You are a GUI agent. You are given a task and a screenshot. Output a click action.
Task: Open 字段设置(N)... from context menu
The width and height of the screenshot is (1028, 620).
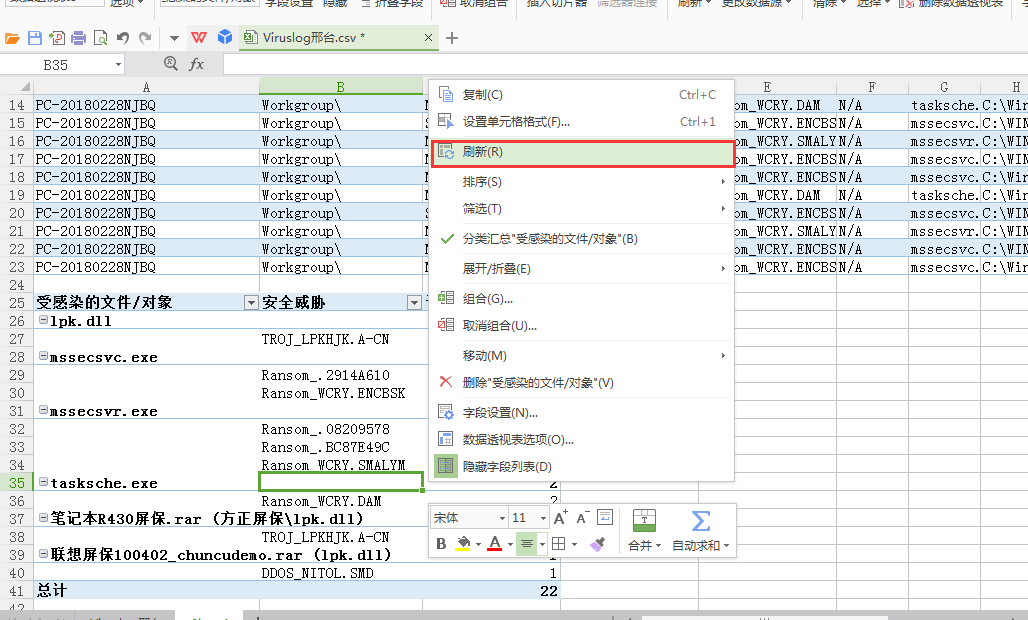(581, 413)
